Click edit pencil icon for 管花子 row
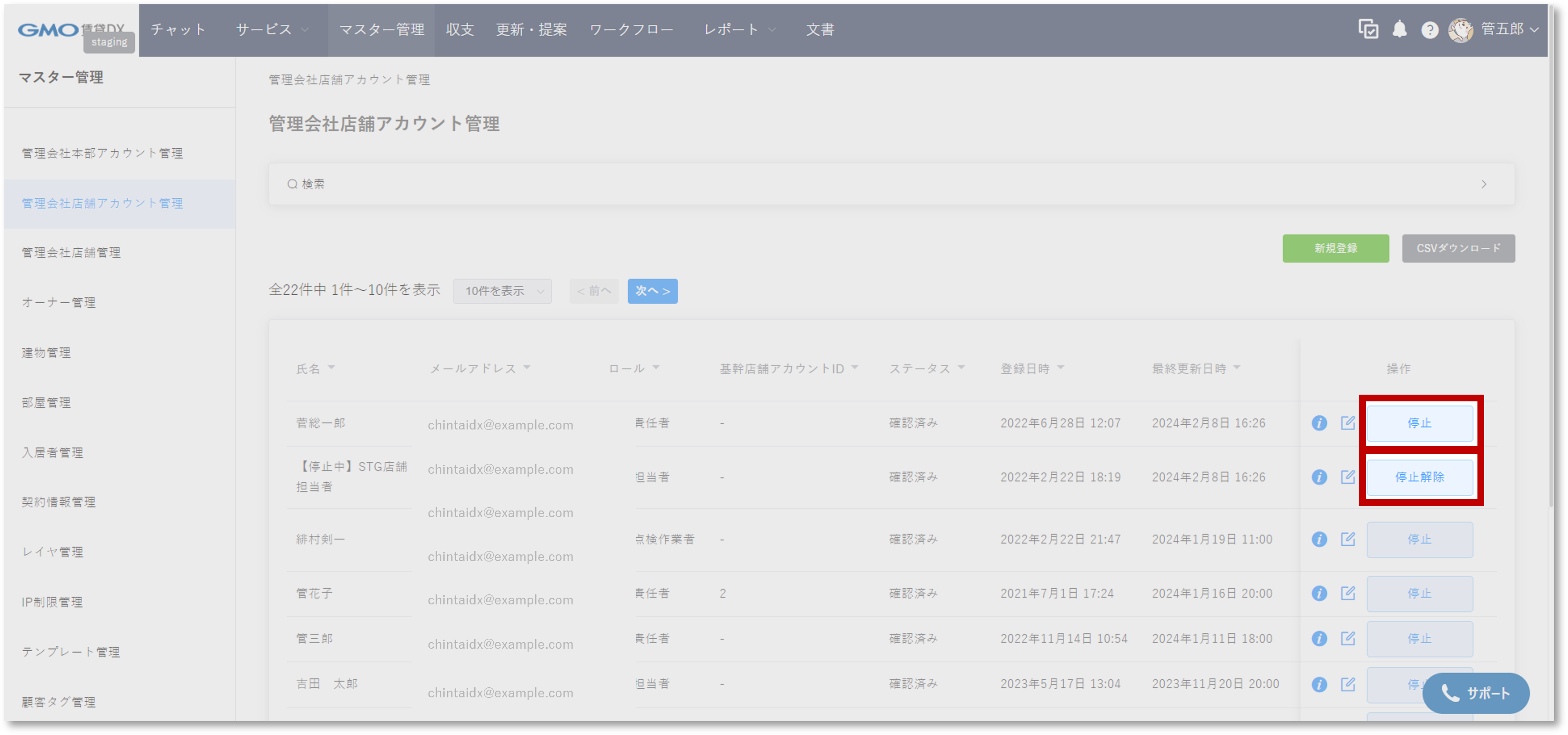1568x735 pixels. 1348,593
